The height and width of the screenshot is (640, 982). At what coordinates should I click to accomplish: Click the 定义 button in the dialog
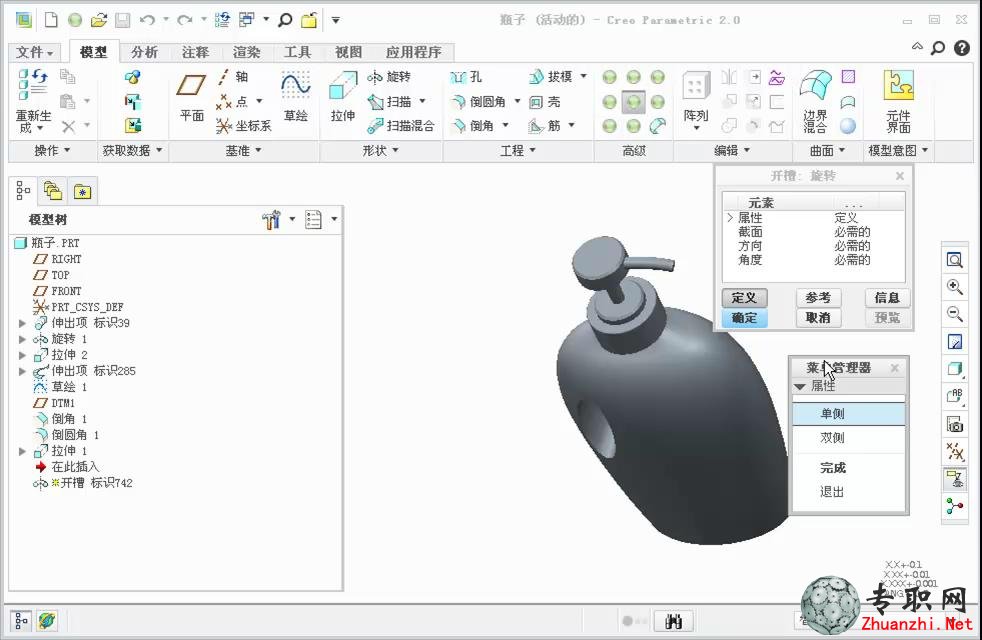click(x=744, y=298)
